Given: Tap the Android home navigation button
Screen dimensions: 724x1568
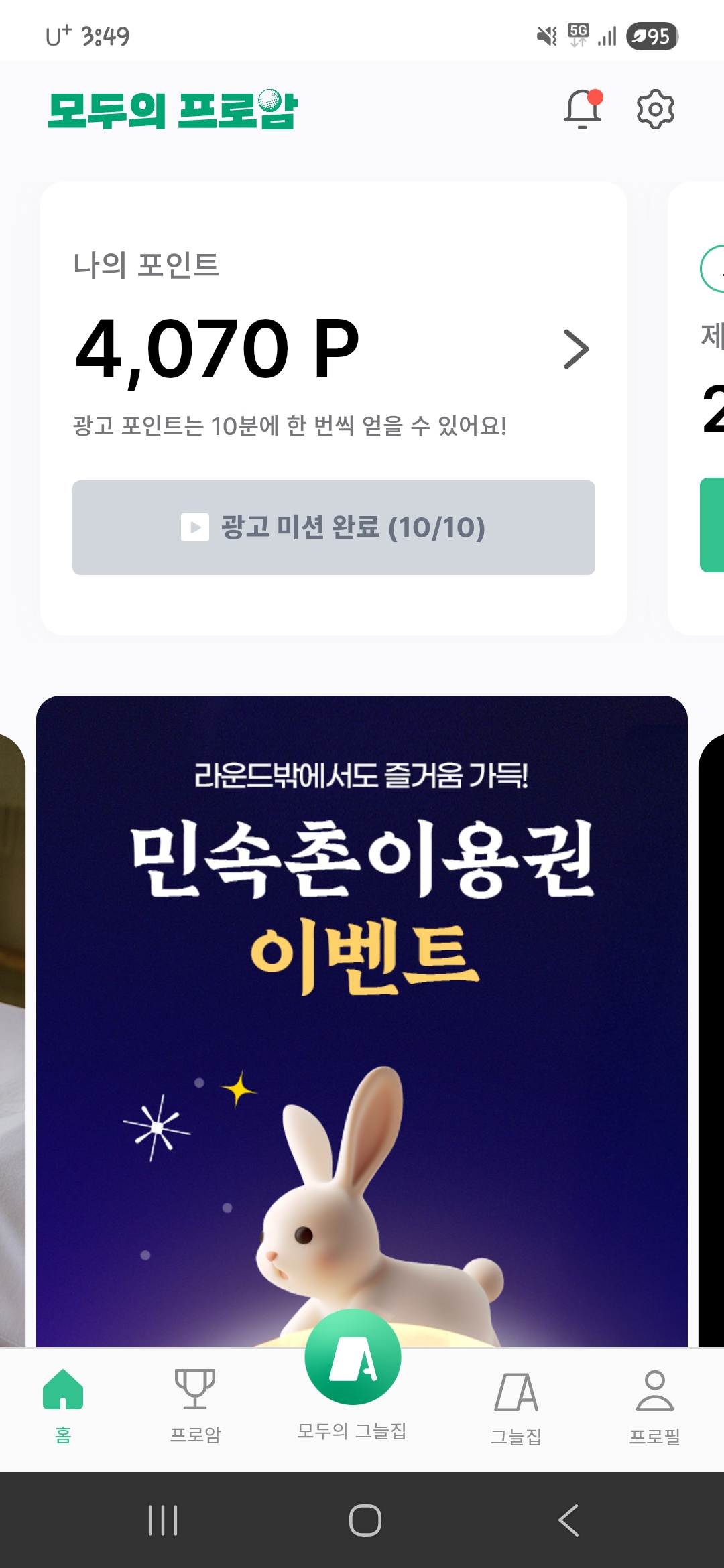Looking at the screenshot, I should coord(365,1520).
